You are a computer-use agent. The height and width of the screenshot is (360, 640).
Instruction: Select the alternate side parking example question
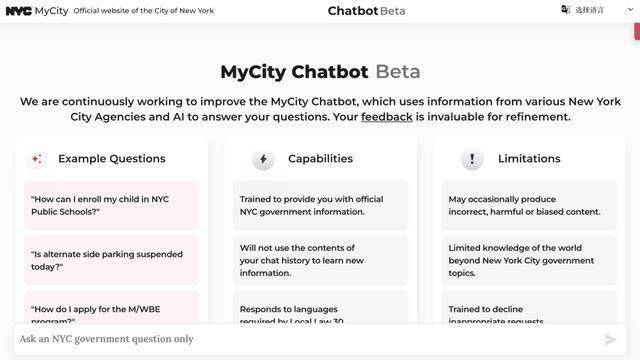pyautogui.click(x=112, y=260)
